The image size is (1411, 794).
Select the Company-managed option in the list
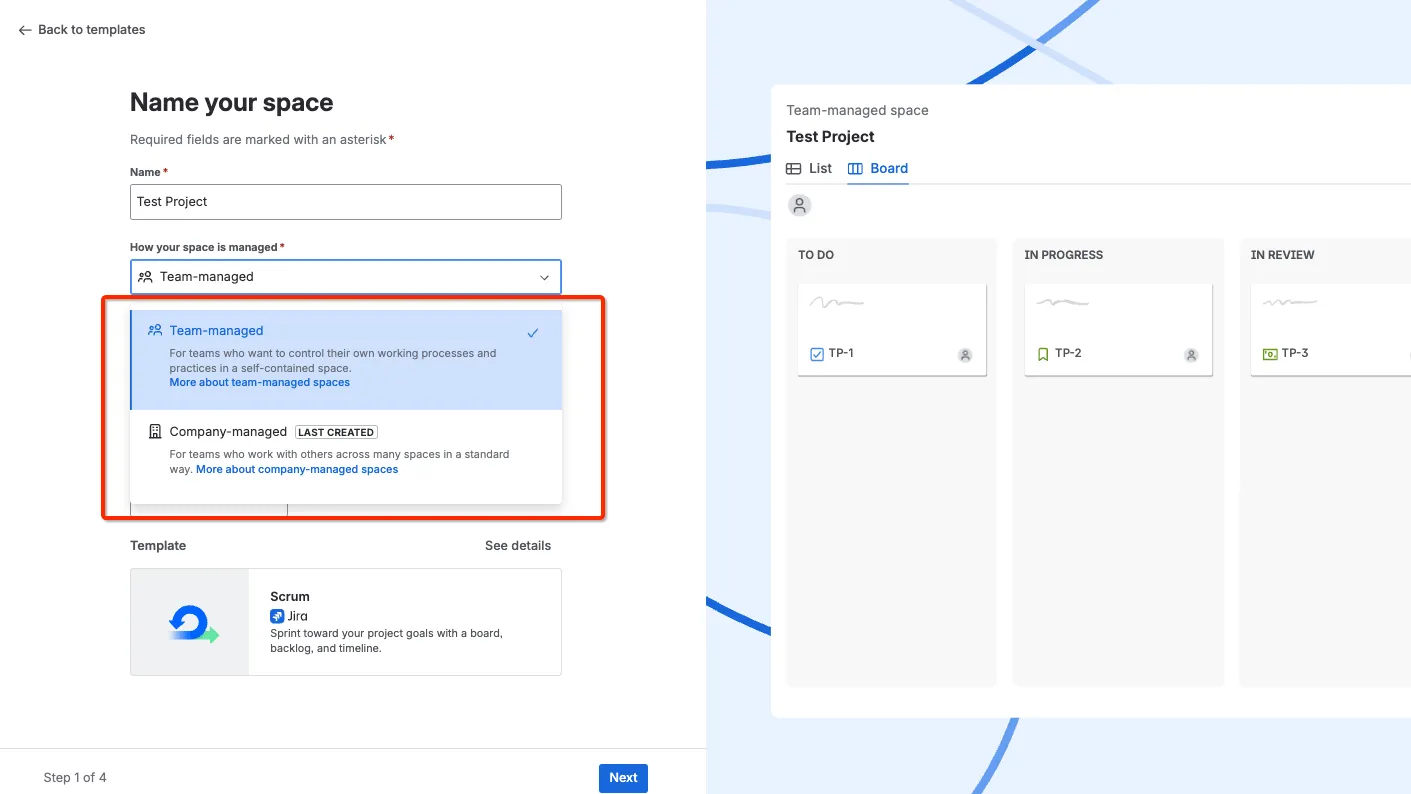[x=346, y=450]
